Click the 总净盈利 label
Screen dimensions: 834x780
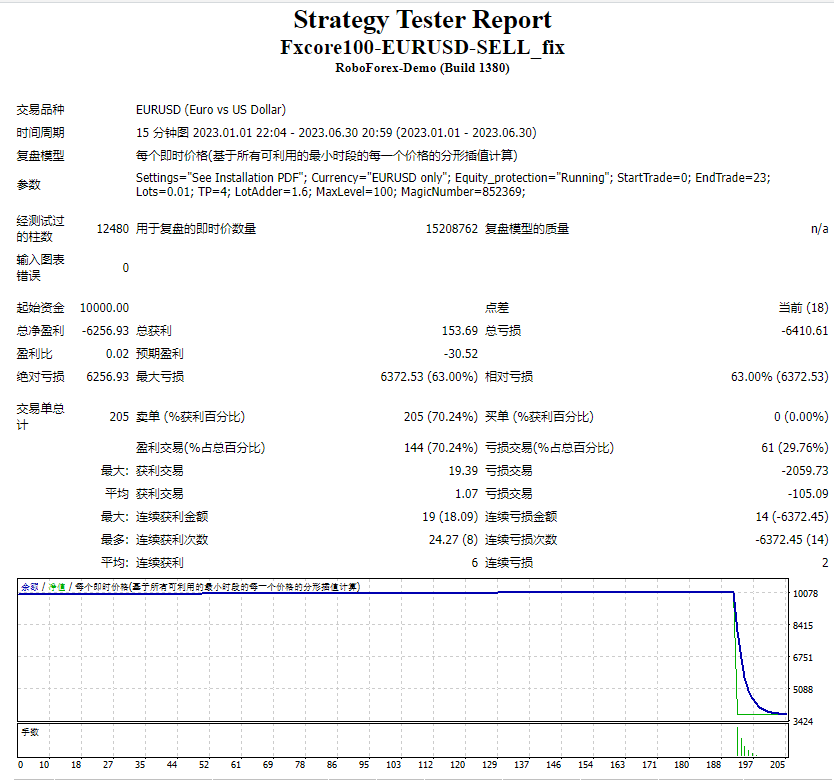(x=40, y=331)
